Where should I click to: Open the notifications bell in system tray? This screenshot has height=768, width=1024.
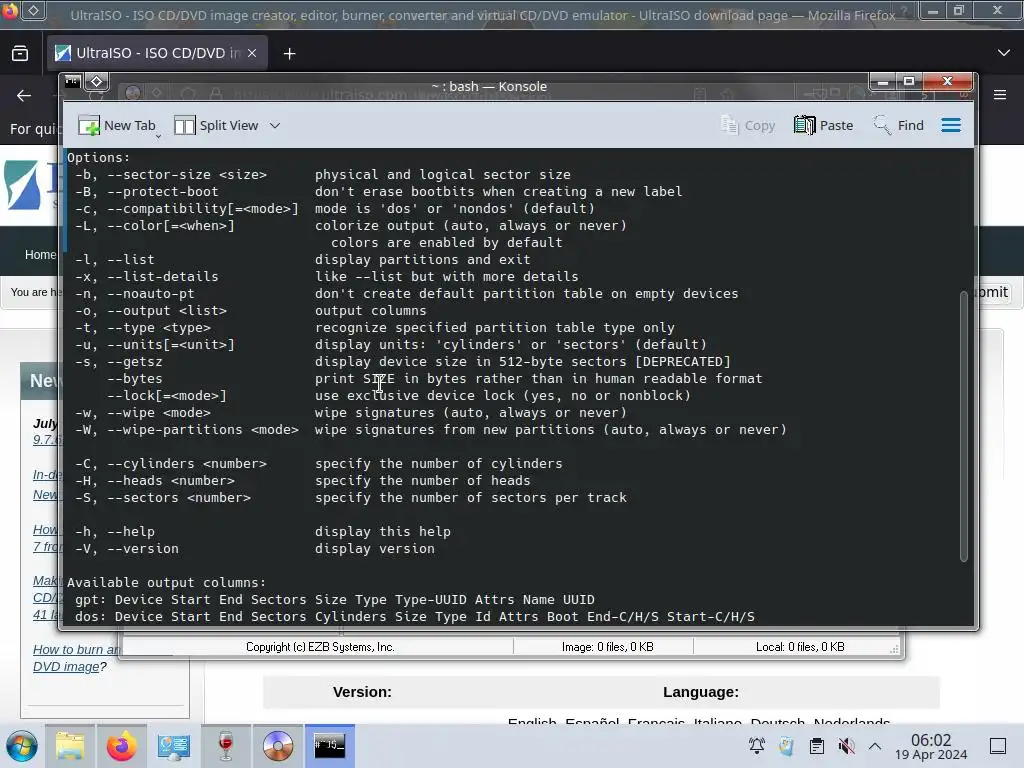coord(757,746)
